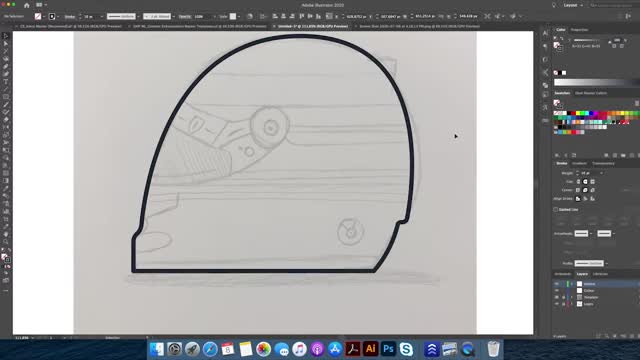Select the Hand tool

click(x=6, y=234)
